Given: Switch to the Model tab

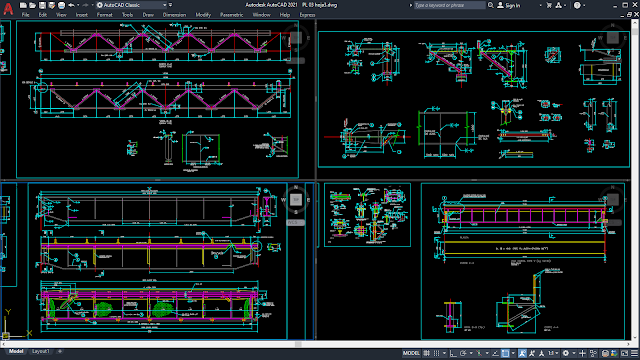Looking at the screenshot, I should [16, 351].
